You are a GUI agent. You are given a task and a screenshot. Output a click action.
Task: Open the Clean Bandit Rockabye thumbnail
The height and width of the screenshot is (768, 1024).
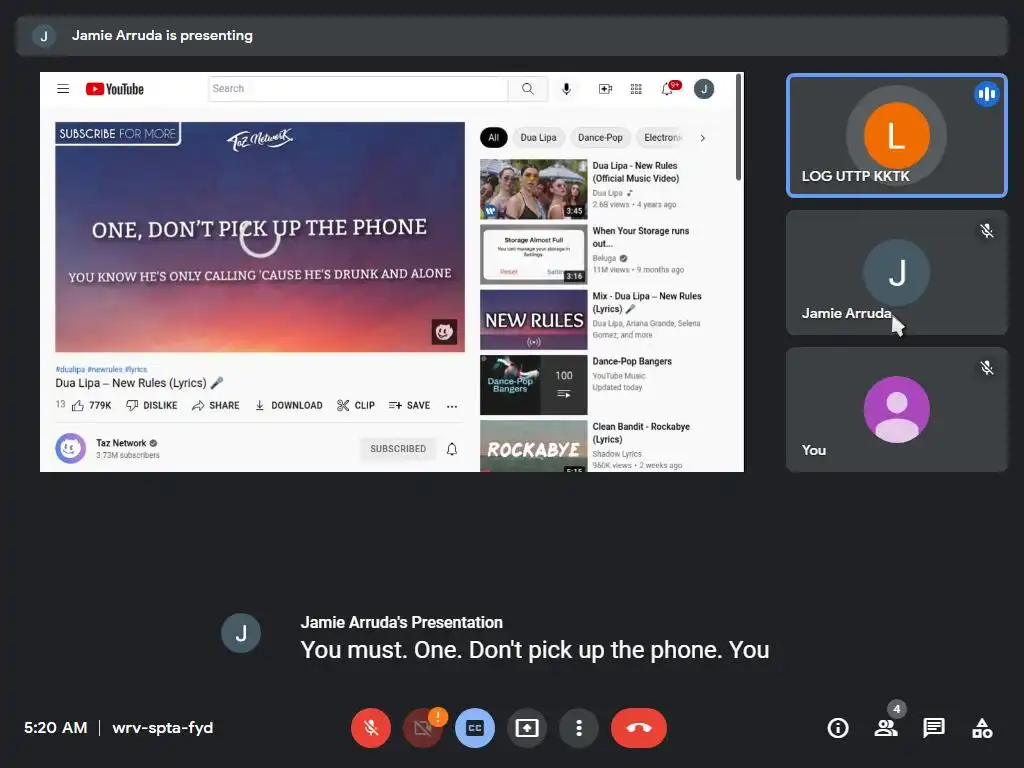click(534, 446)
